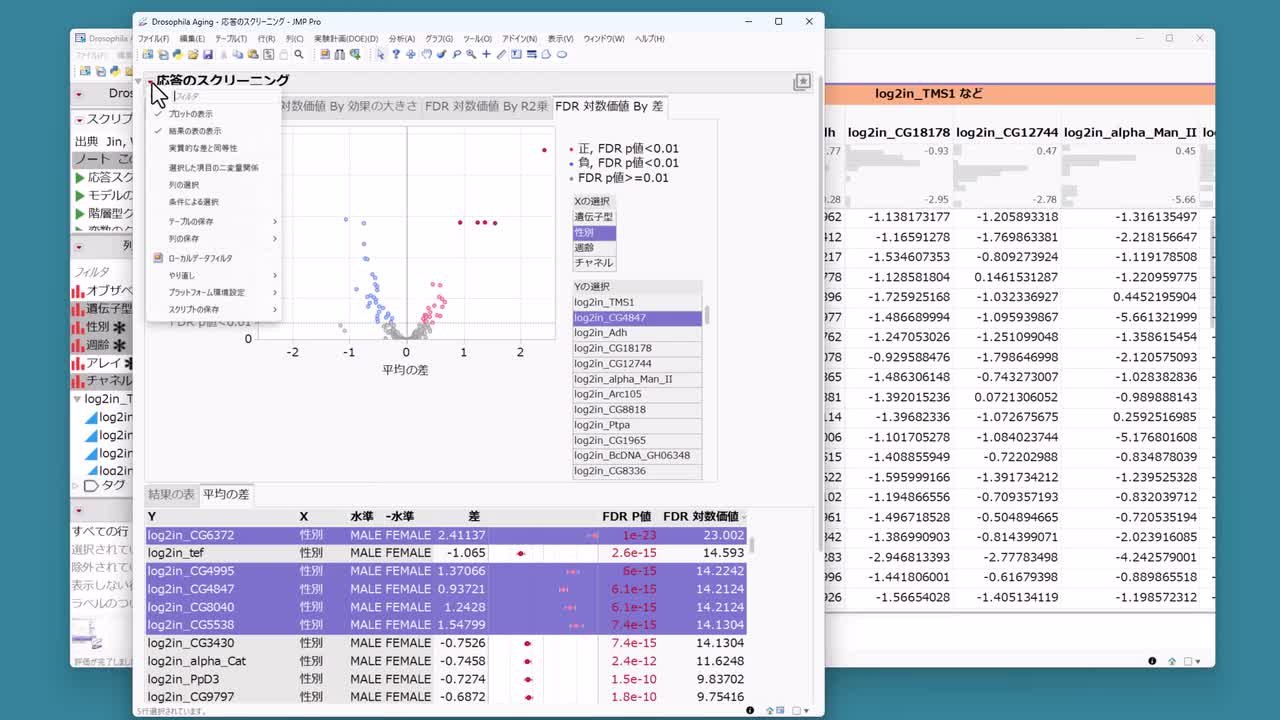
Task: Run the モデルの script green play icon
Action: tap(80, 195)
